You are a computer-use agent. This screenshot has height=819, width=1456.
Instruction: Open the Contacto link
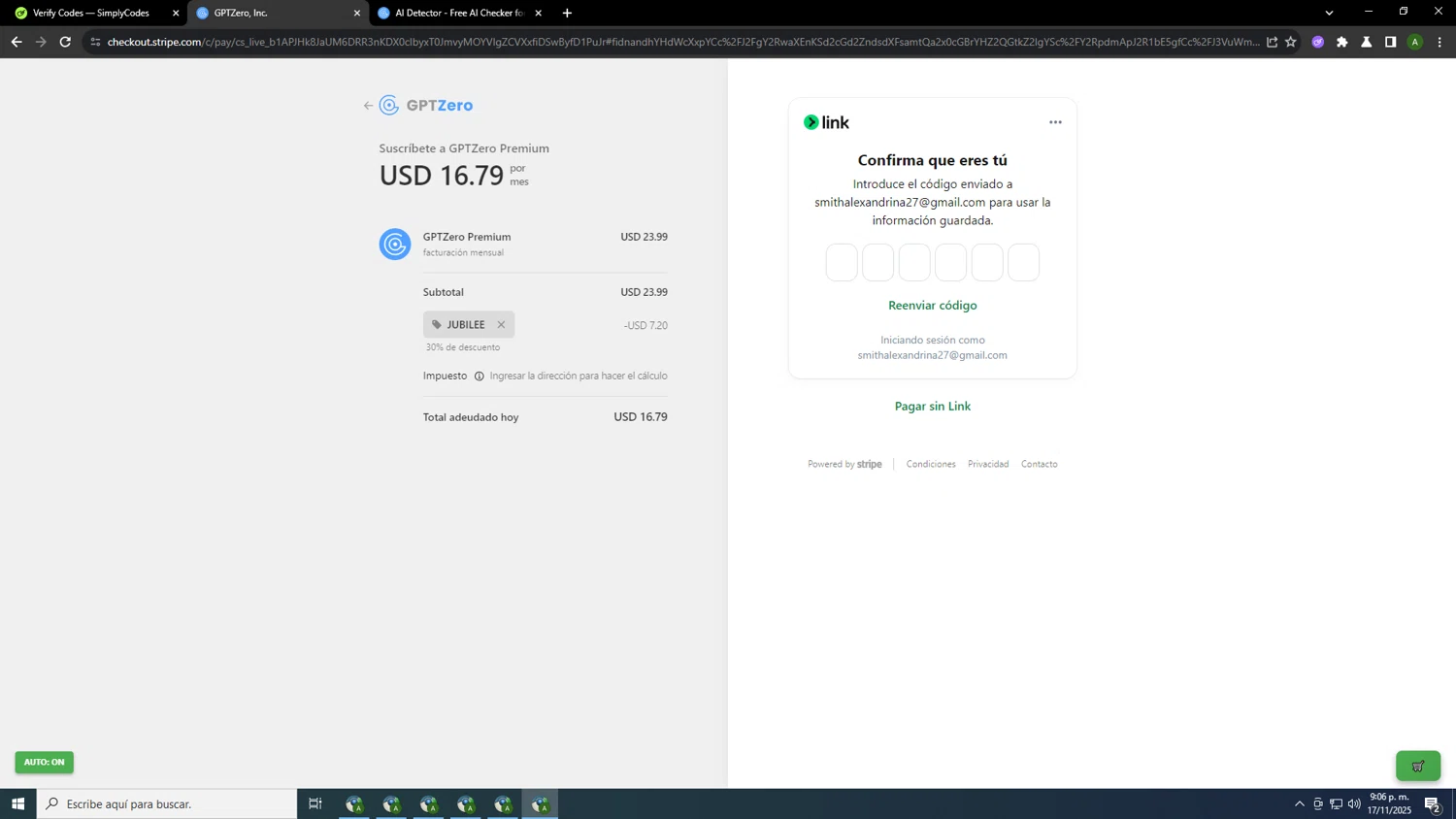[1039, 464]
